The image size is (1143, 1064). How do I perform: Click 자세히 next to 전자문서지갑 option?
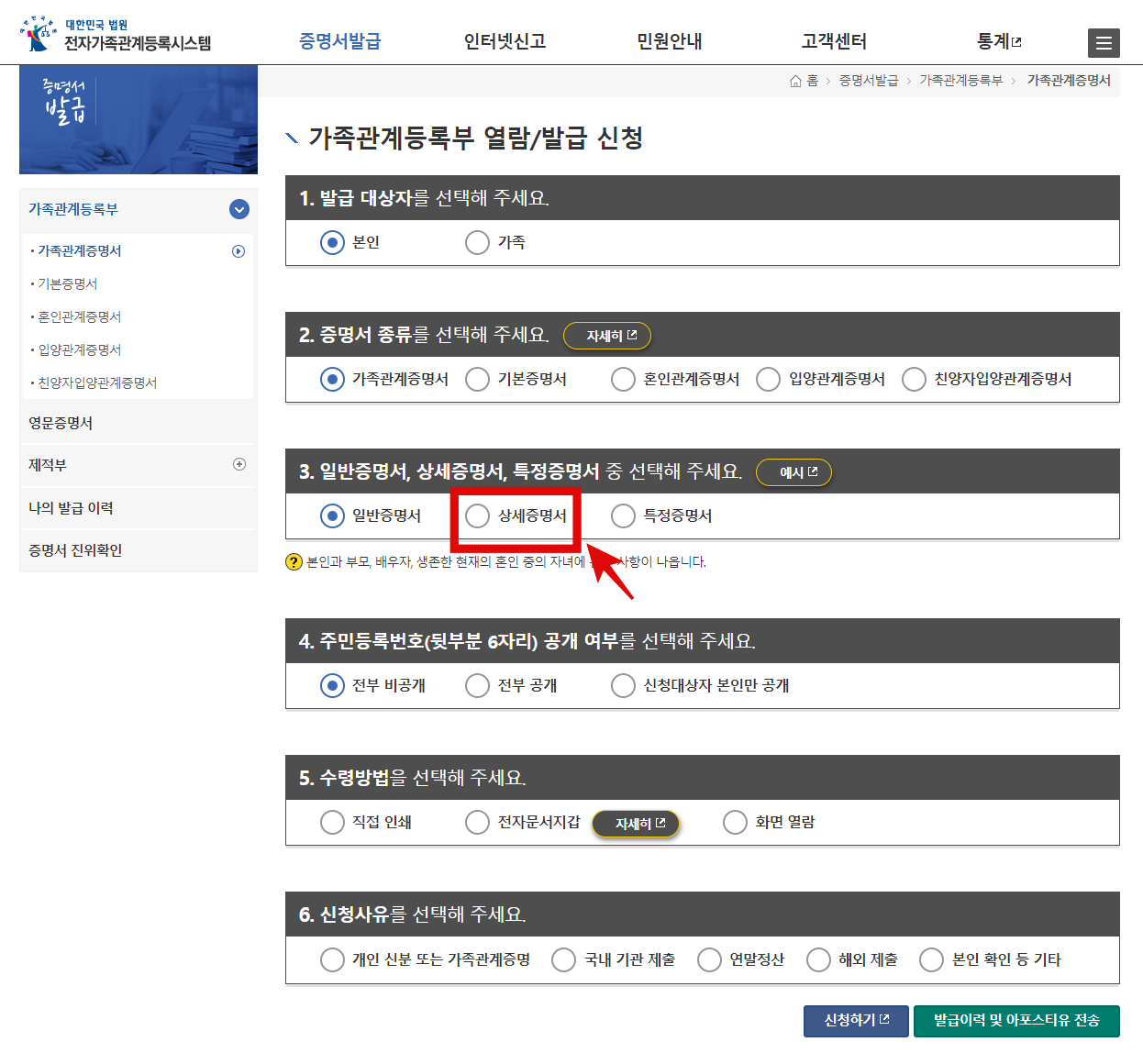pos(635,824)
